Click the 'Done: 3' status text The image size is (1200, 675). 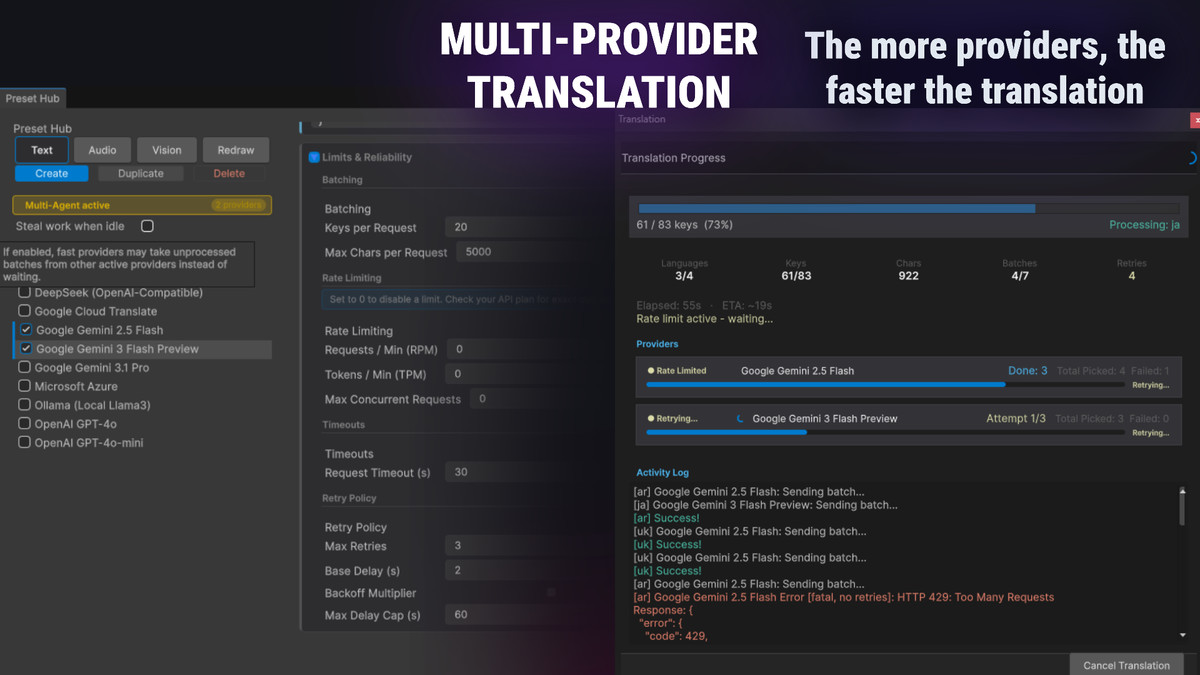coord(1027,371)
